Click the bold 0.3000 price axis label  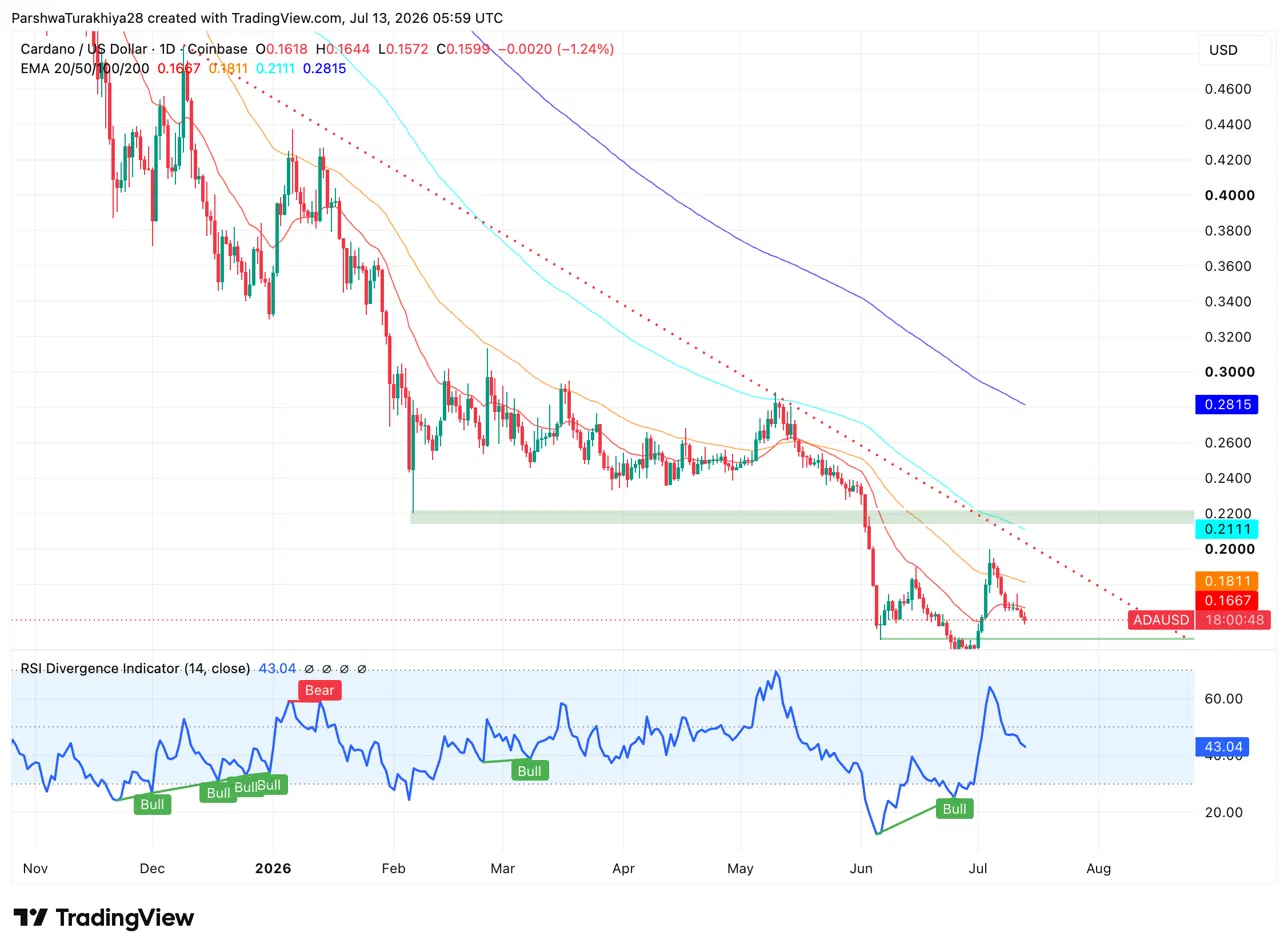coord(1230,372)
